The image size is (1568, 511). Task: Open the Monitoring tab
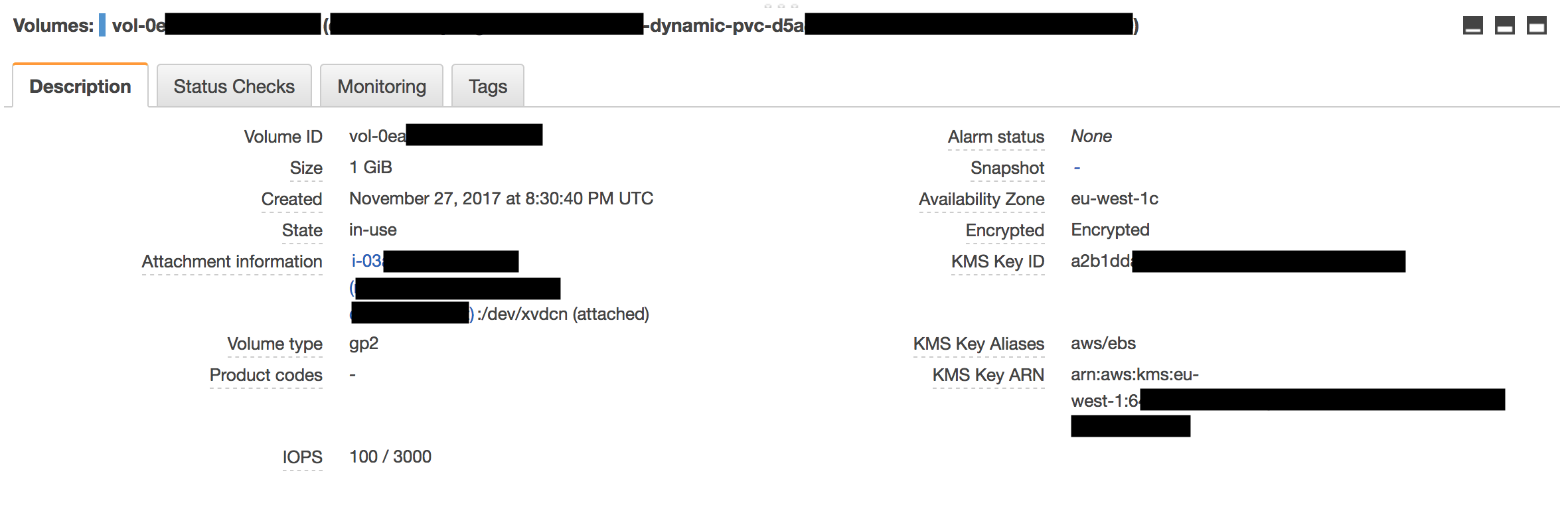tap(382, 86)
